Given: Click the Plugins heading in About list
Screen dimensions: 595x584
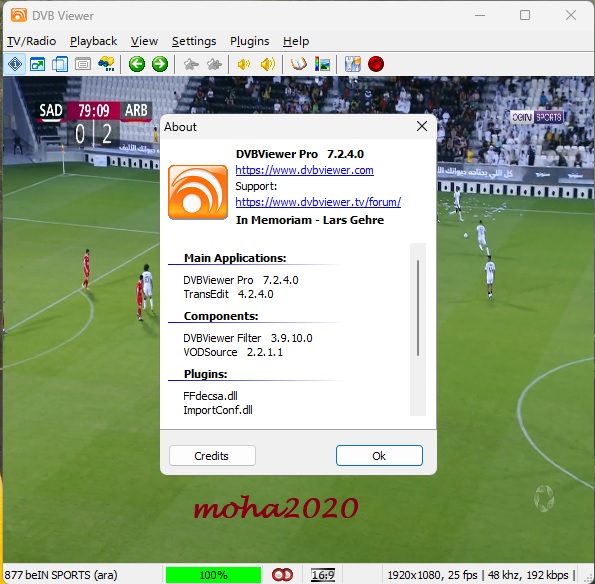Looking at the screenshot, I should (205, 374).
